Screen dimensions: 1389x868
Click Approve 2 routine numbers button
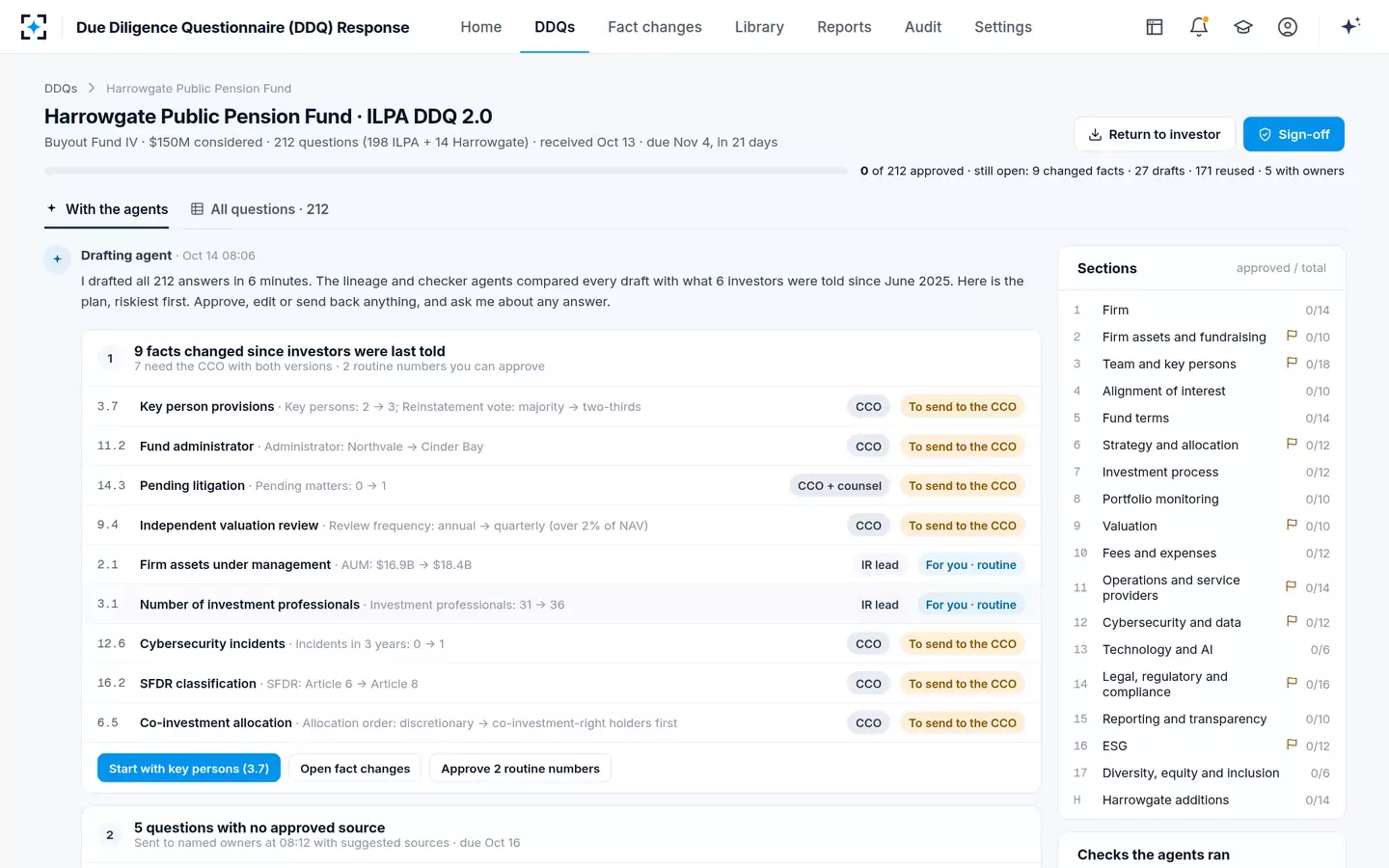[520, 769]
